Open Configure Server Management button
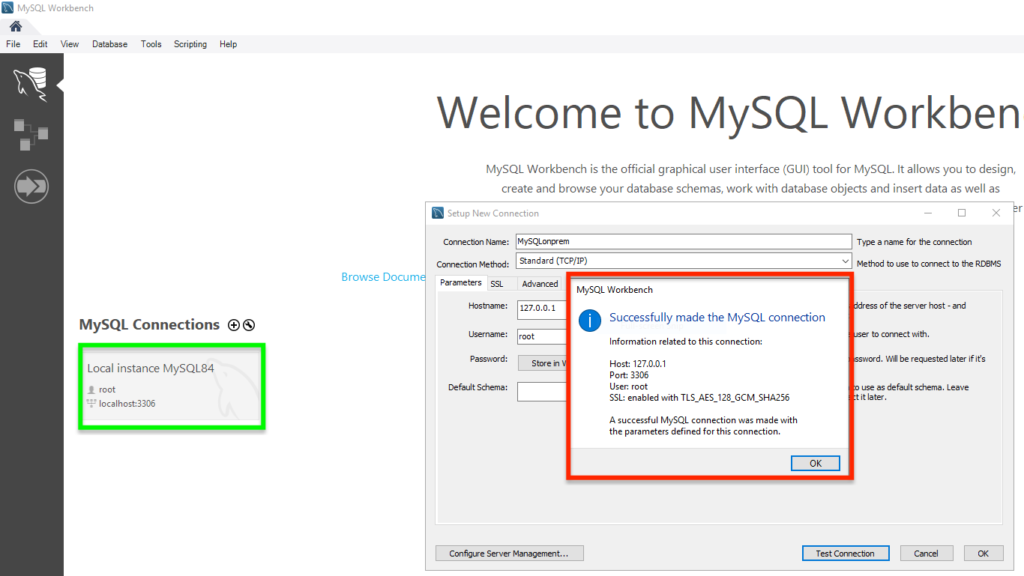Image resolution: width=1024 pixels, height=576 pixels. 509,553
